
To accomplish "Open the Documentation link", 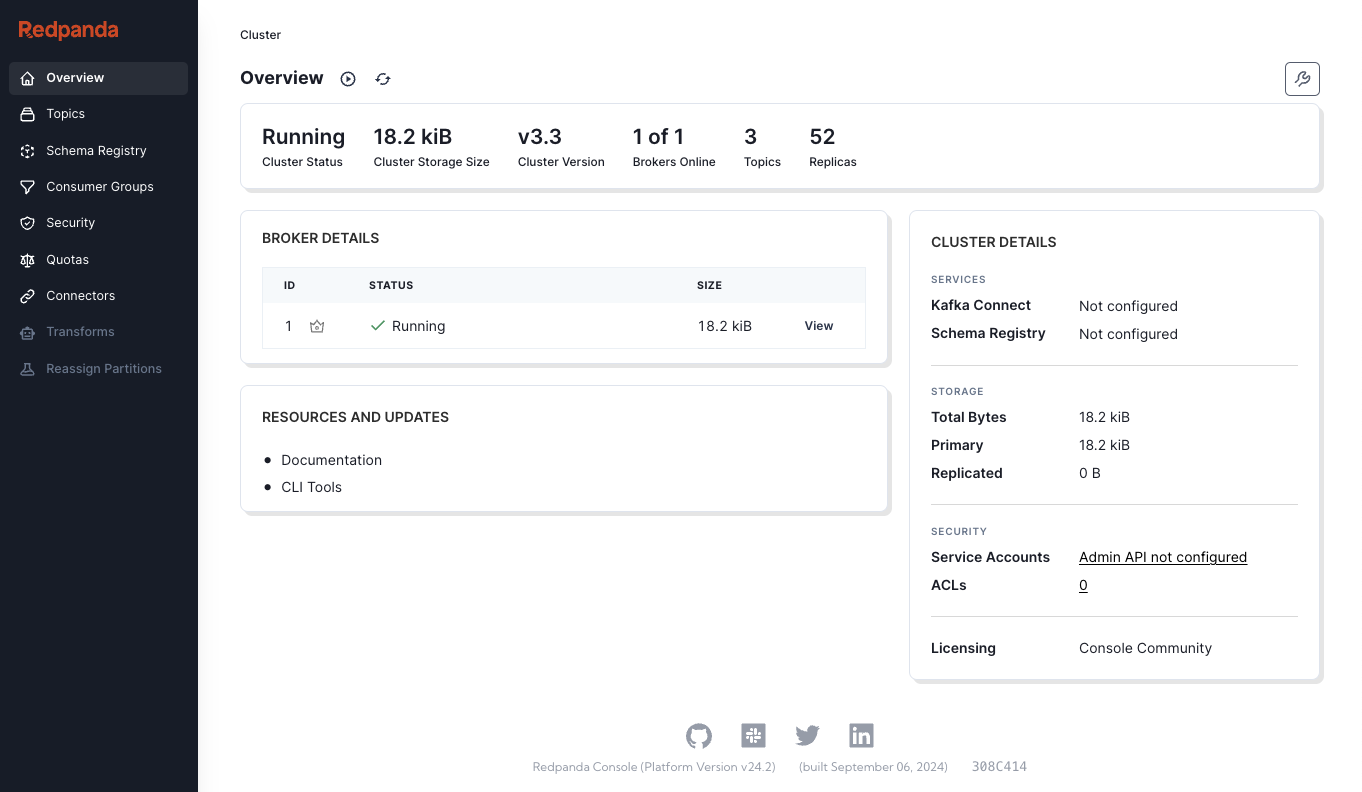I will click(x=331, y=460).
